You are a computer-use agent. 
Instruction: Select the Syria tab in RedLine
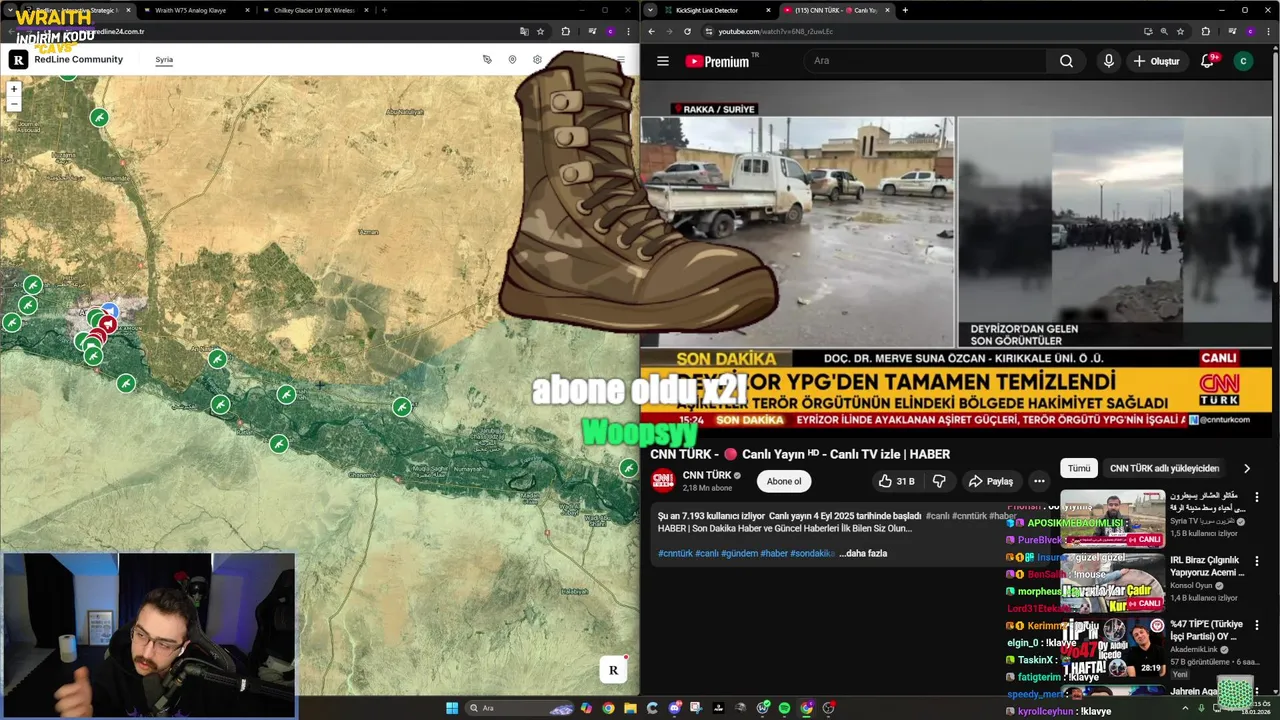(164, 60)
